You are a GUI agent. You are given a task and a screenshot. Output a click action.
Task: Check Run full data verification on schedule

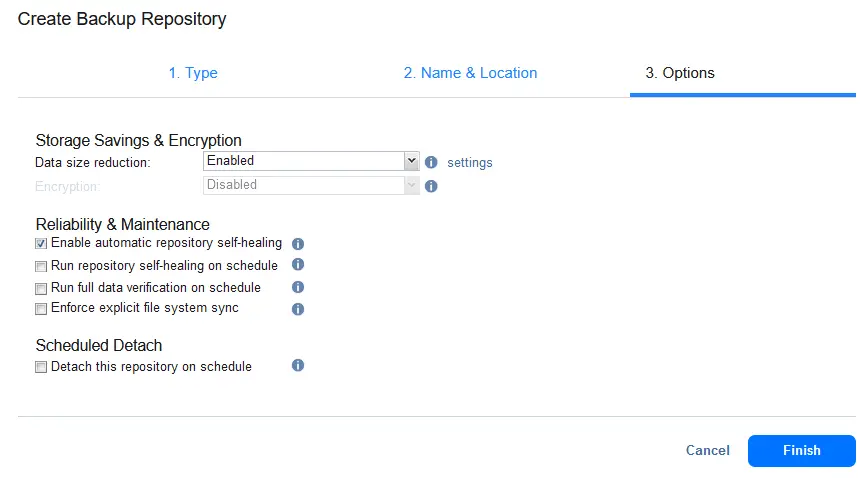pos(41,289)
